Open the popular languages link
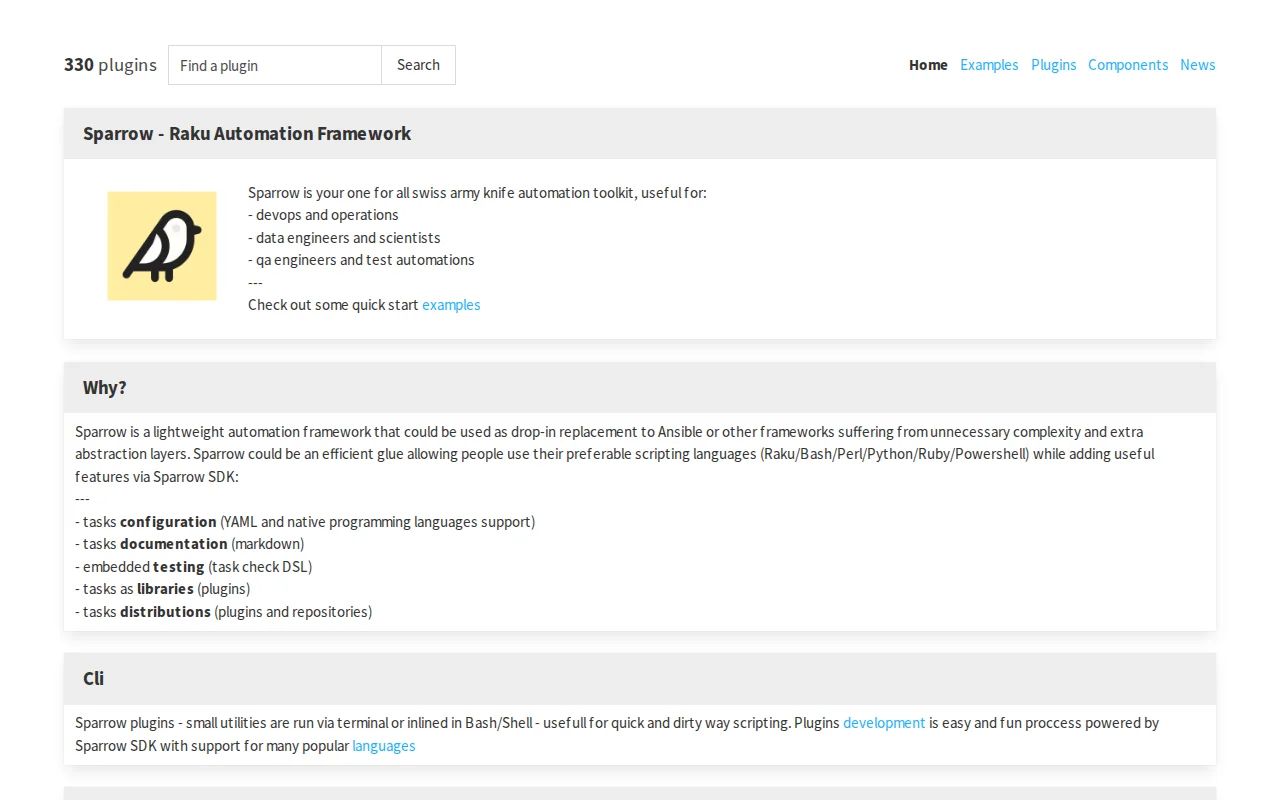Image resolution: width=1280 pixels, height=800 pixels. click(384, 746)
